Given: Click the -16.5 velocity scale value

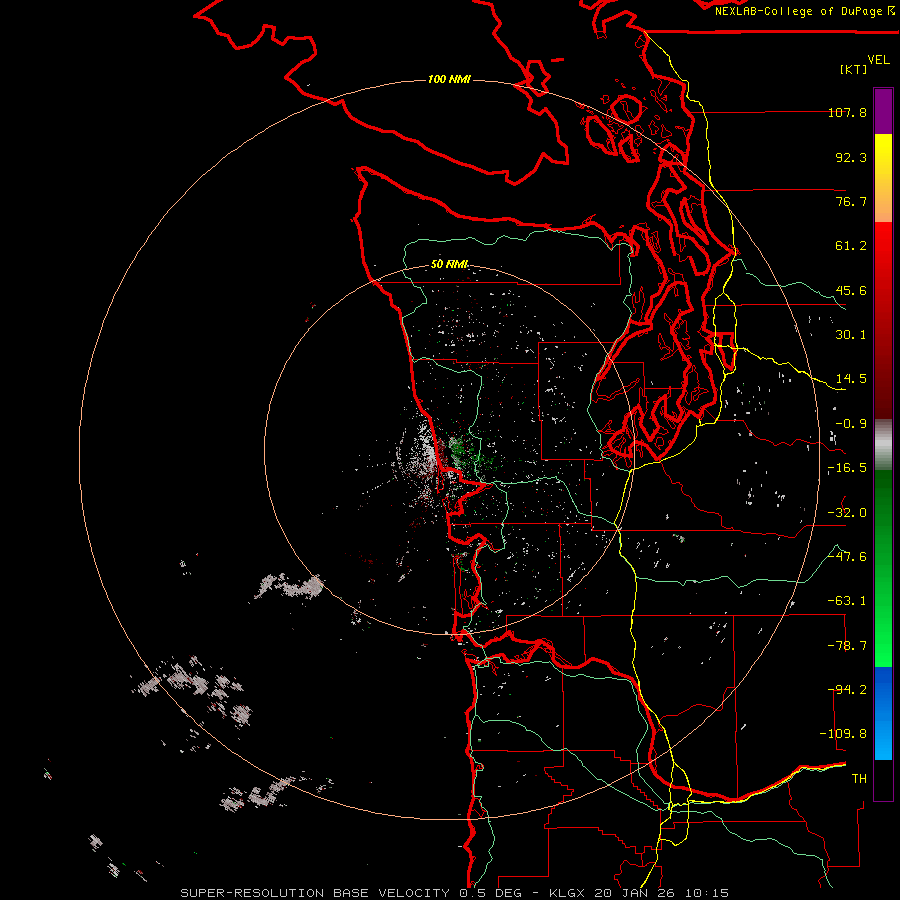Looking at the screenshot, I should pyautogui.click(x=847, y=468).
